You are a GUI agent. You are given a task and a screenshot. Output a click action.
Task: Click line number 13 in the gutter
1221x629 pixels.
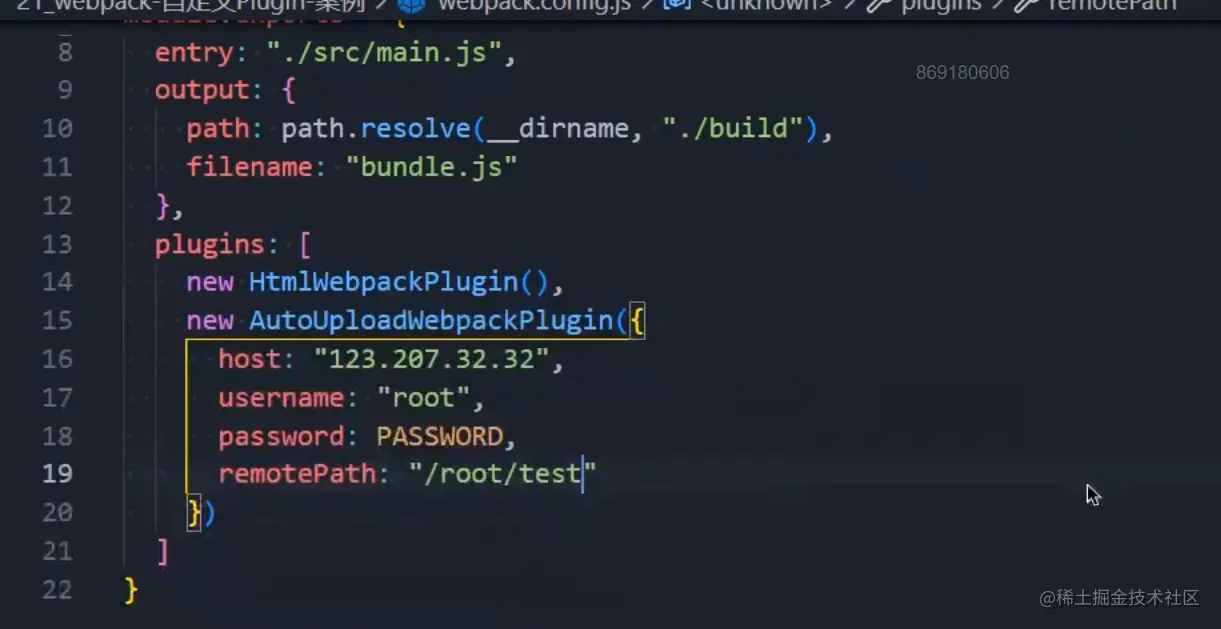pos(57,244)
